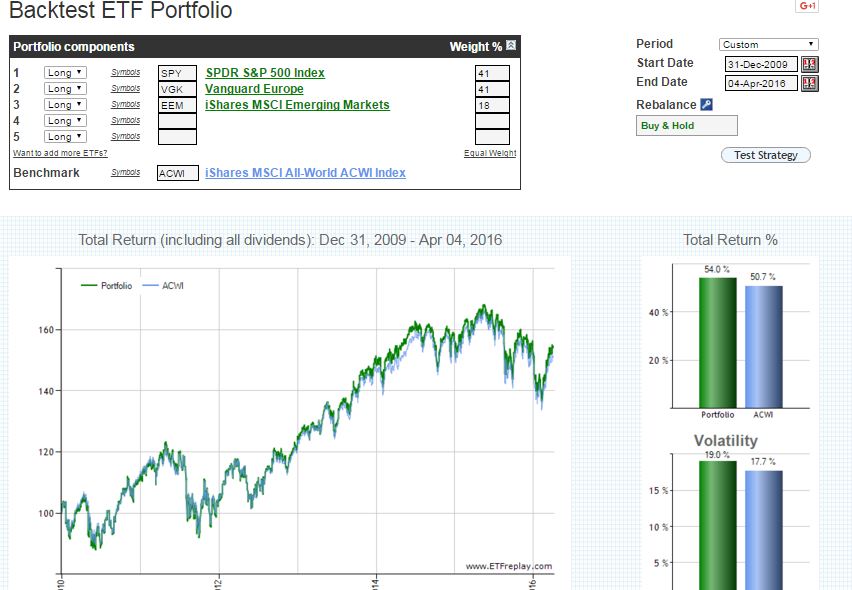The image size is (852, 590).
Task: Click the Equal Weight link
Action: [x=490, y=153]
